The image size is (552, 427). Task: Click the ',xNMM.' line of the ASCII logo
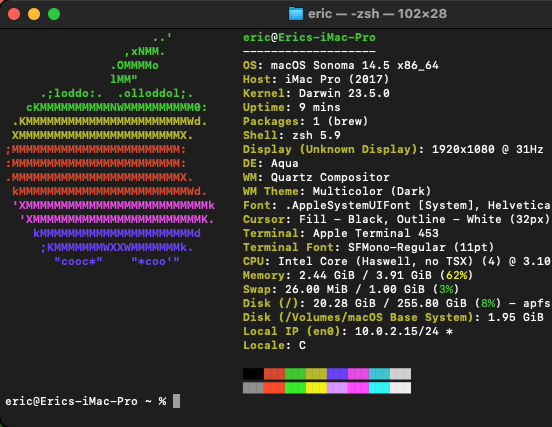pyautogui.click(x=145, y=52)
